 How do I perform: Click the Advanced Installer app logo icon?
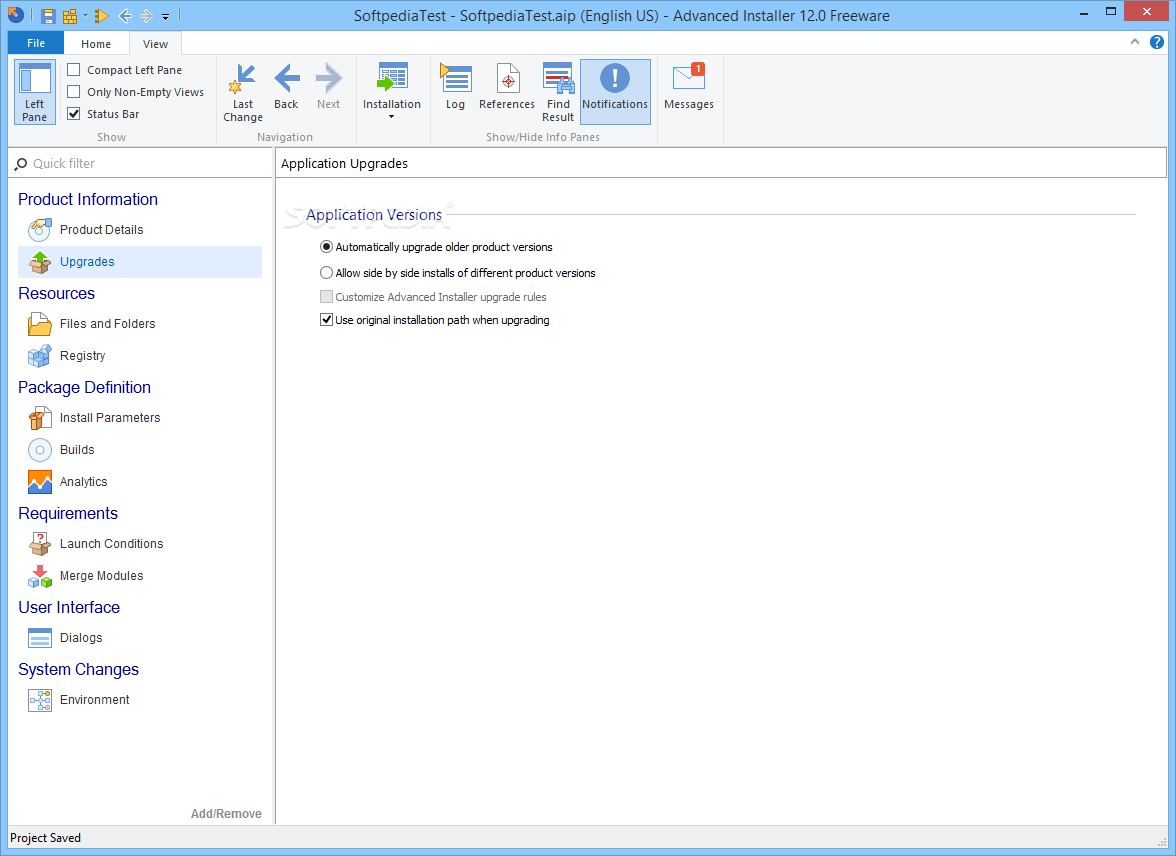16,14
